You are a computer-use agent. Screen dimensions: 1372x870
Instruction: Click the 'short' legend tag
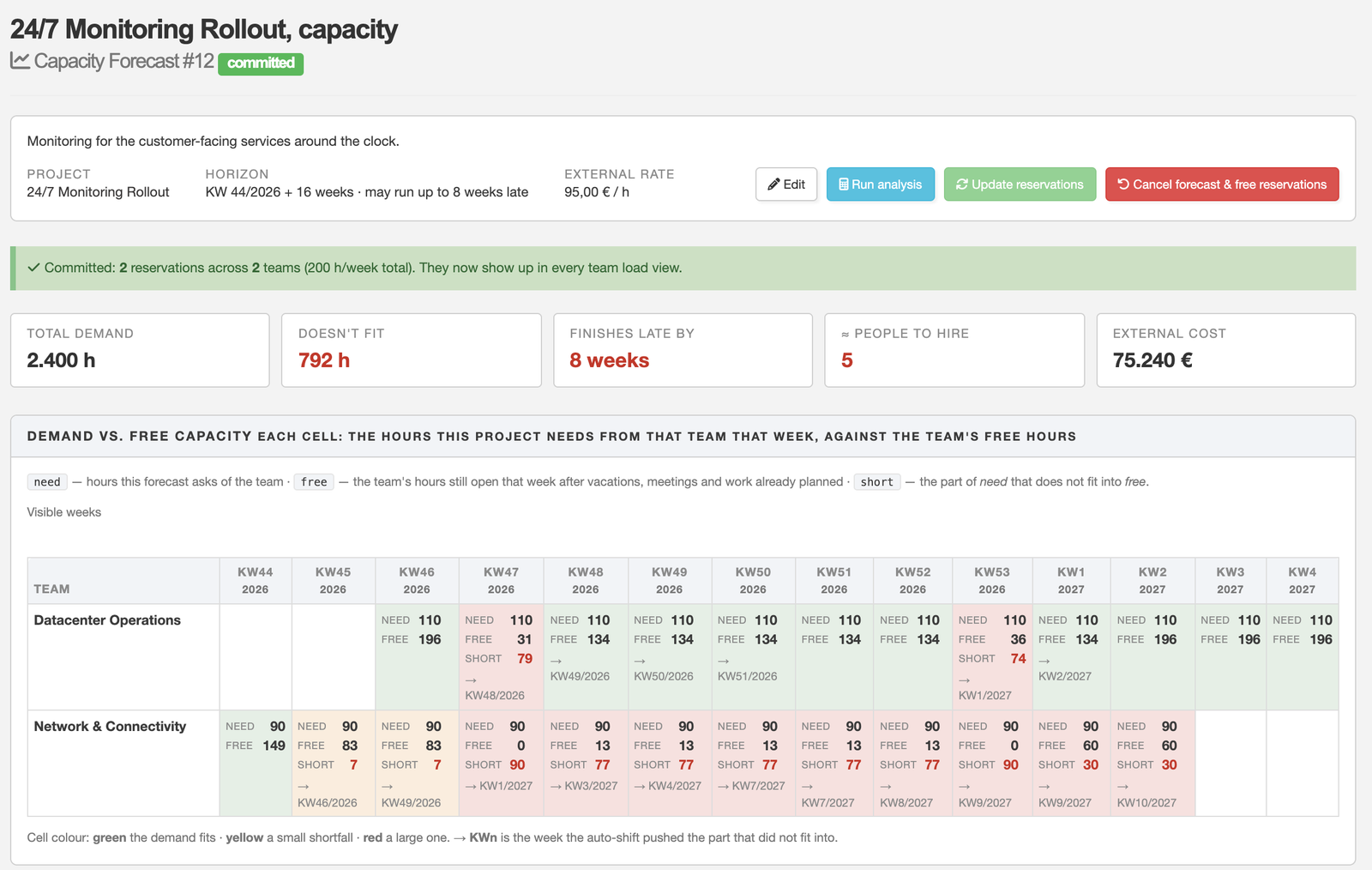tap(877, 482)
